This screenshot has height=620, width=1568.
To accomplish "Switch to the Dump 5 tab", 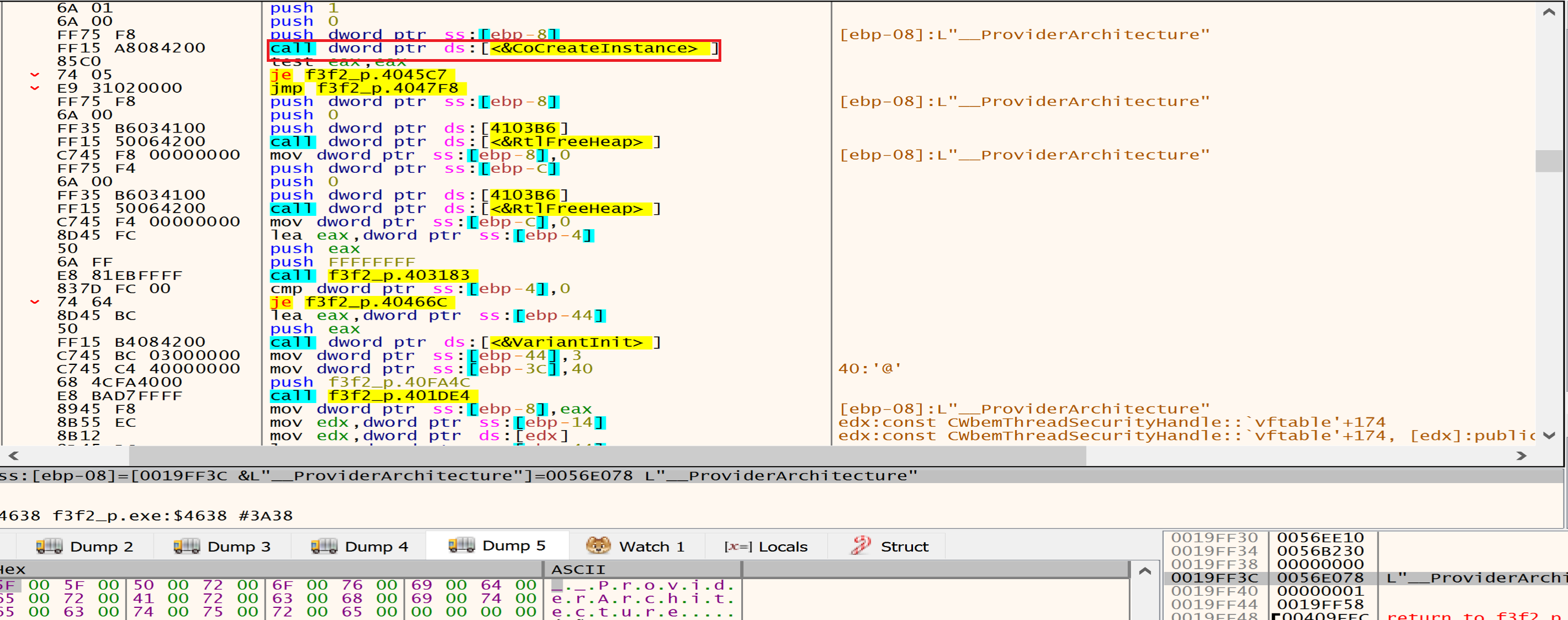I will [x=497, y=545].
